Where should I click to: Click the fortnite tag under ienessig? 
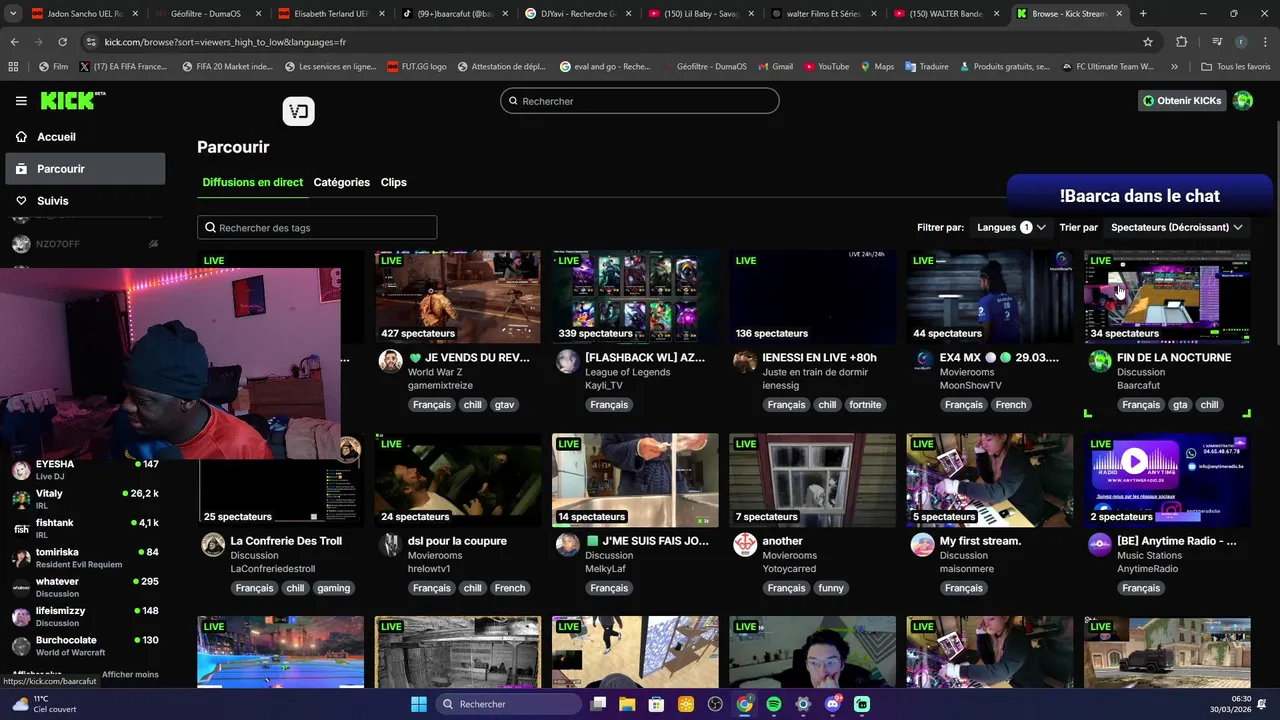point(865,405)
